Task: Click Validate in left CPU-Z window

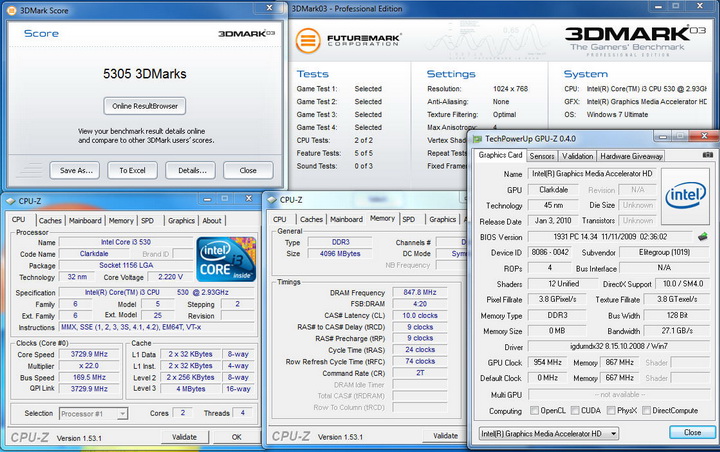Action: (185, 437)
